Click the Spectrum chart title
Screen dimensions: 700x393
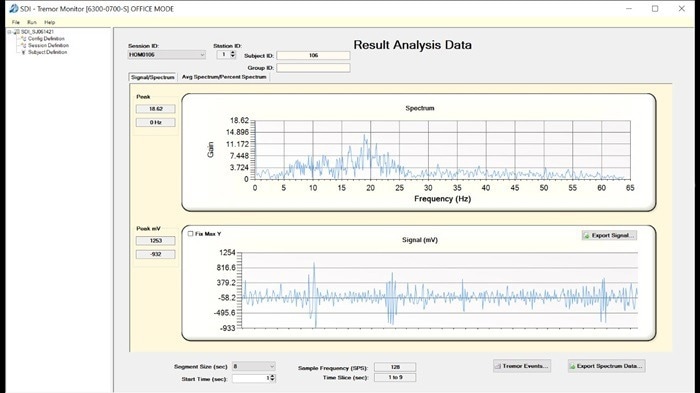coord(420,108)
